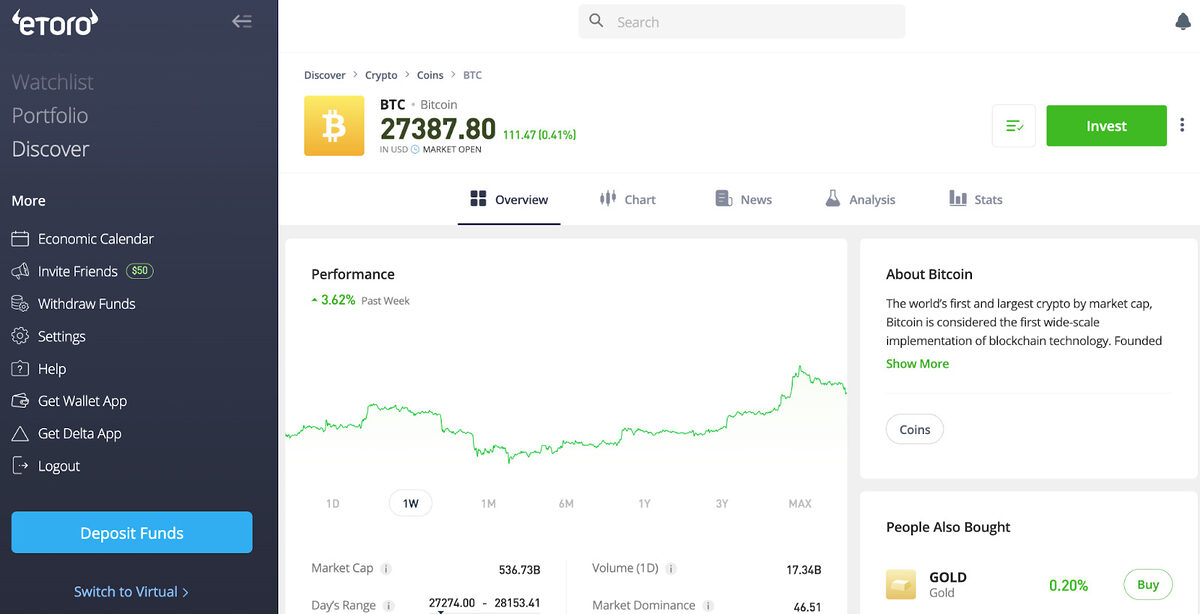Viewport: 1200px width, 614px height.
Task: Click Volume (1D) info icon
Action: click(671, 569)
